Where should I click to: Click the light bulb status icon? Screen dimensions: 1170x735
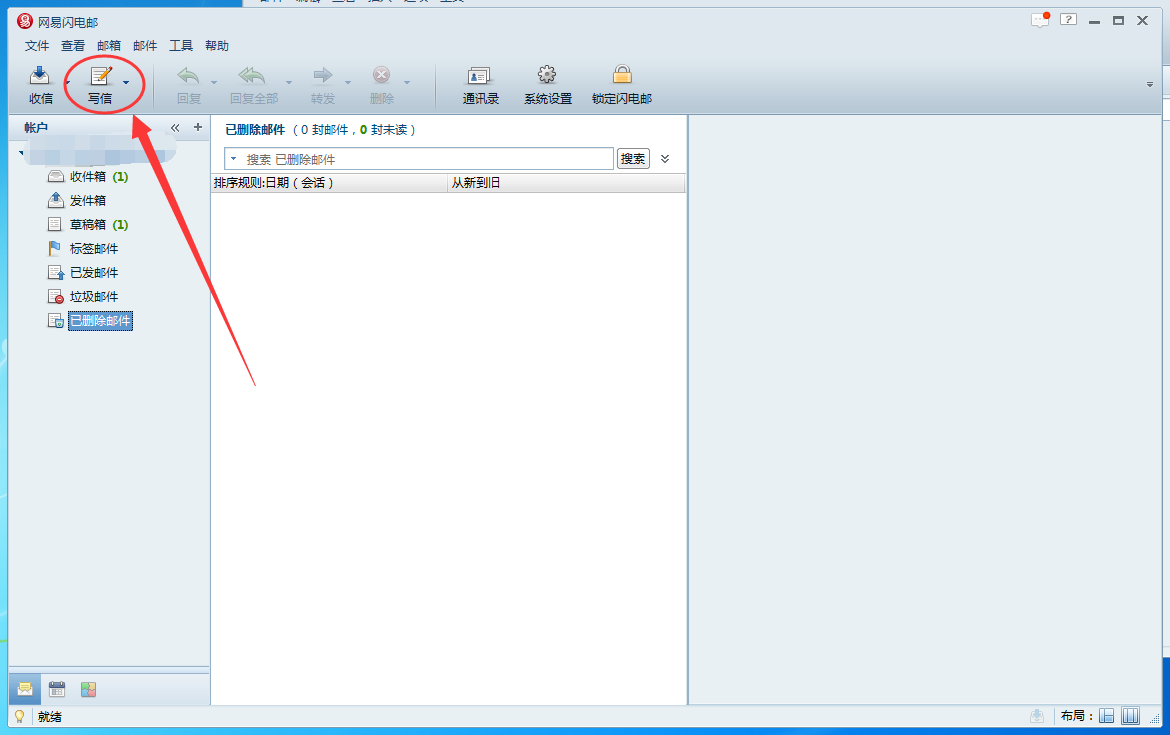click(x=20, y=716)
